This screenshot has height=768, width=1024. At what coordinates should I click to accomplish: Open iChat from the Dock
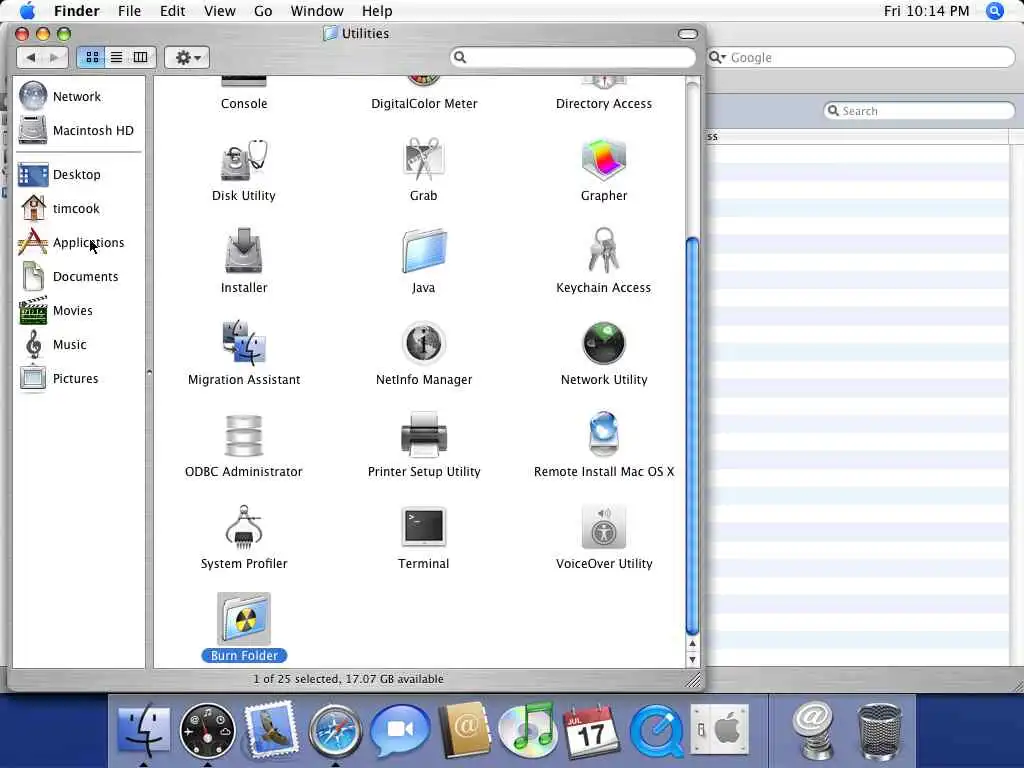pos(400,730)
